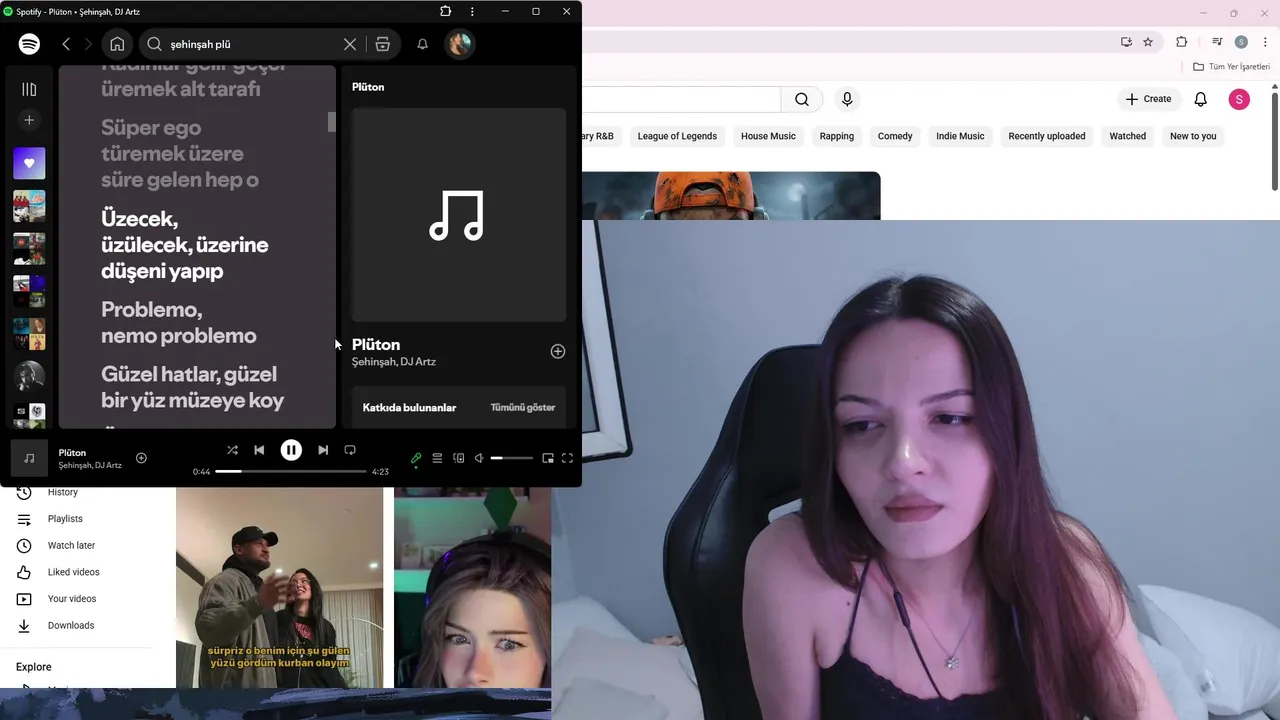The image size is (1280, 720).
Task: Add Plüton to Liked Songs in side panel
Action: click(558, 351)
